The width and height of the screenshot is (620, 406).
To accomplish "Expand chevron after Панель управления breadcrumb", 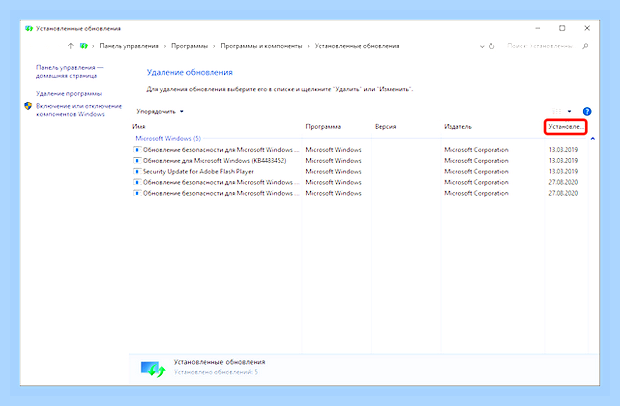I will coord(165,46).
